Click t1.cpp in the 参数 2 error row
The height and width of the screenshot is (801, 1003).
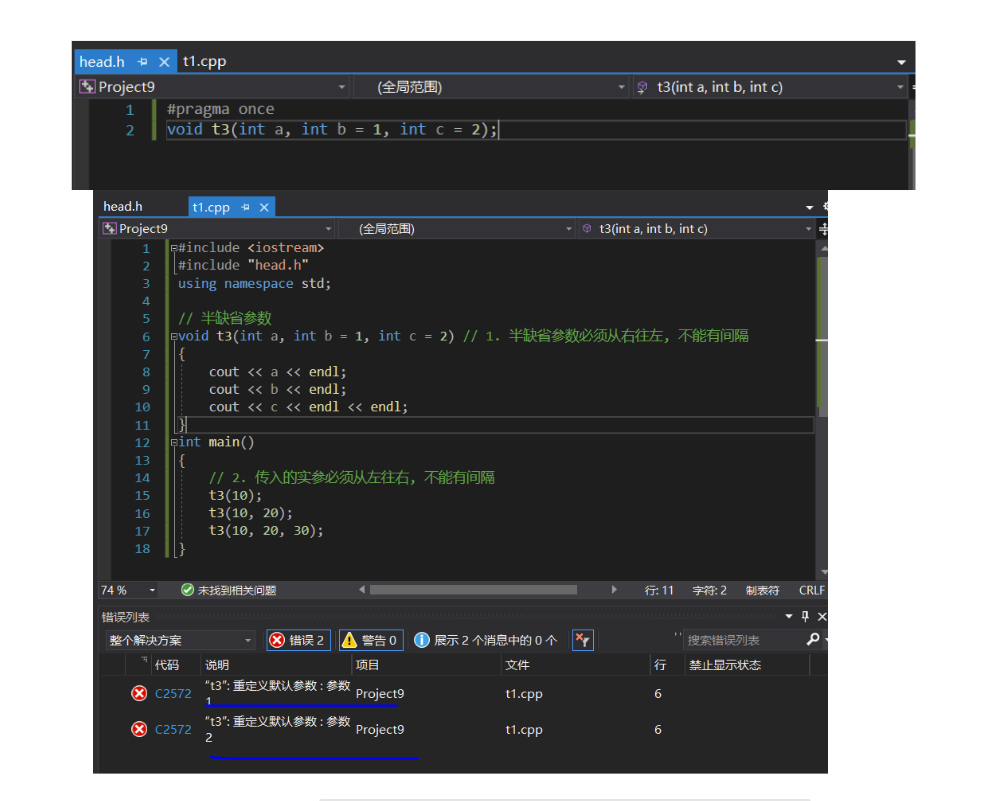click(524, 729)
